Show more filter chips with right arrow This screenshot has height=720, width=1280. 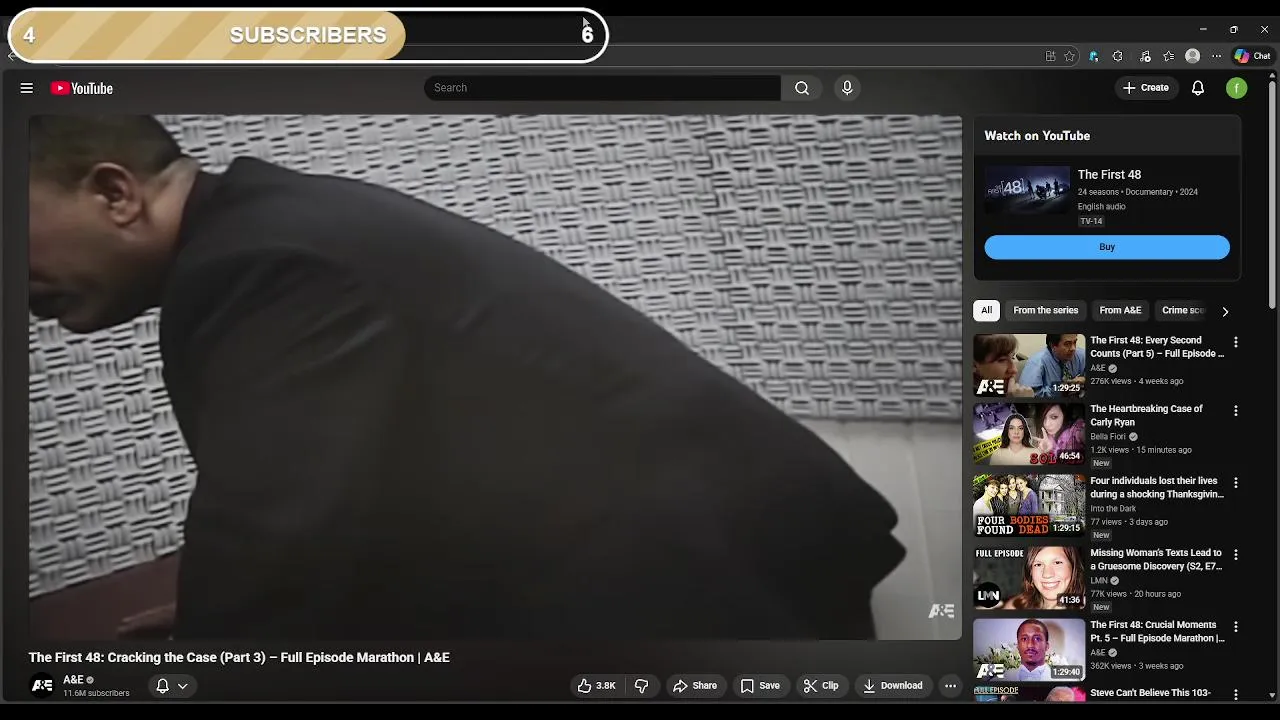click(x=1225, y=311)
